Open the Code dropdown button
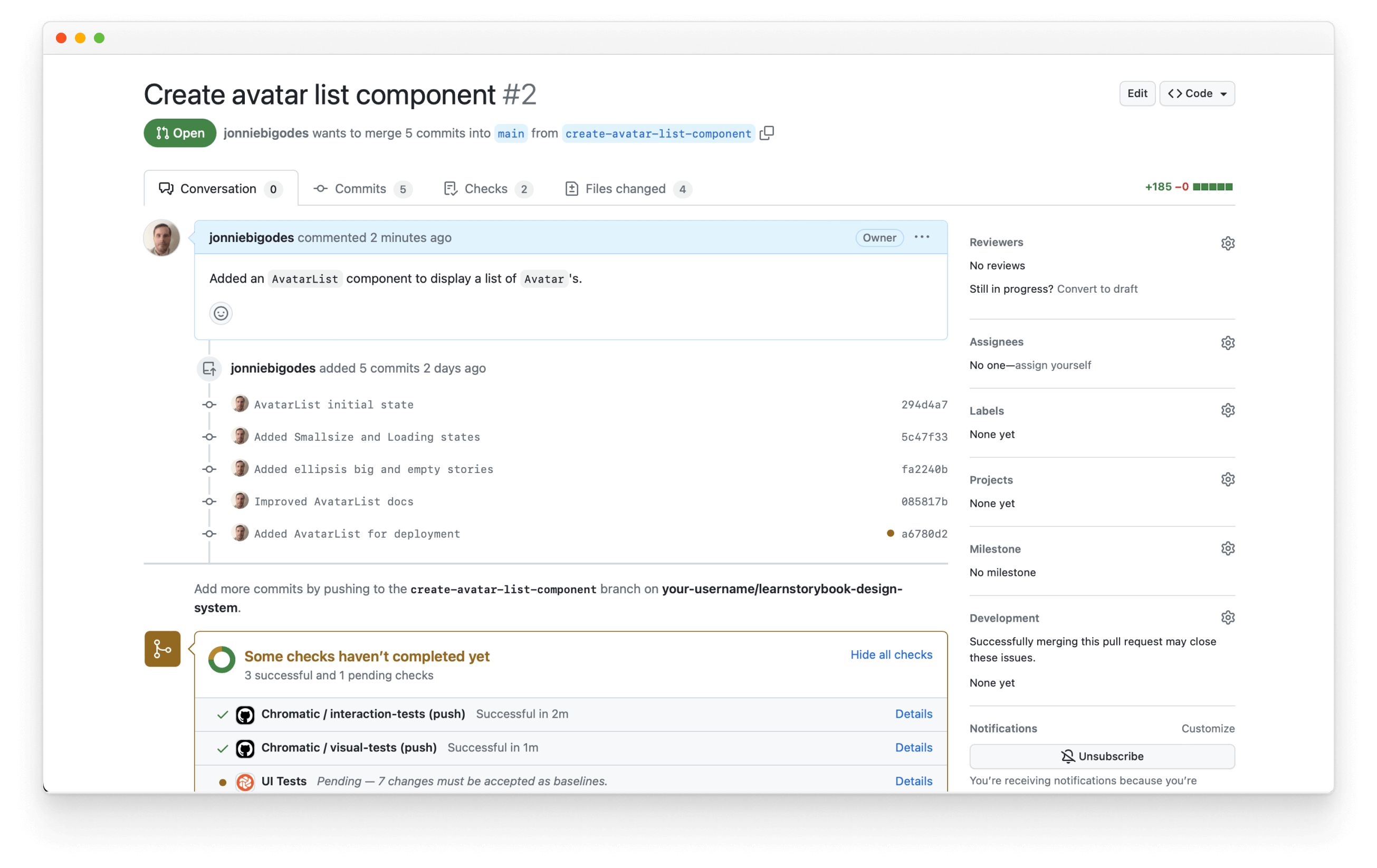 pos(1198,93)
